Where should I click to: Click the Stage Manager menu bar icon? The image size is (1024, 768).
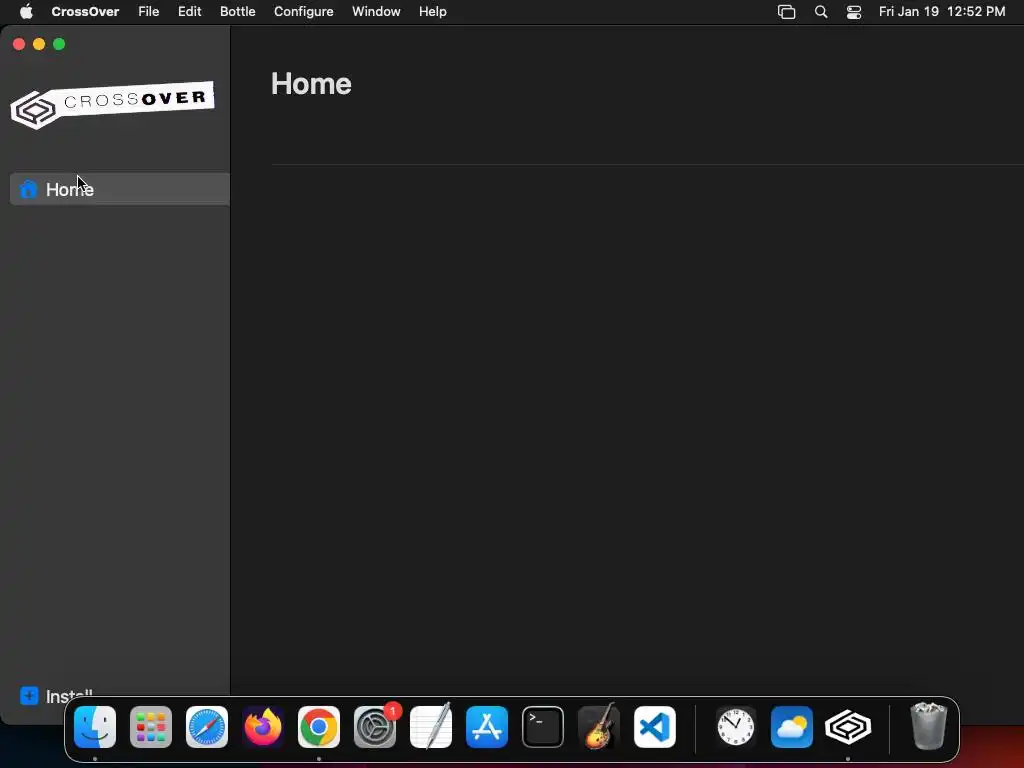coord(786,12)
